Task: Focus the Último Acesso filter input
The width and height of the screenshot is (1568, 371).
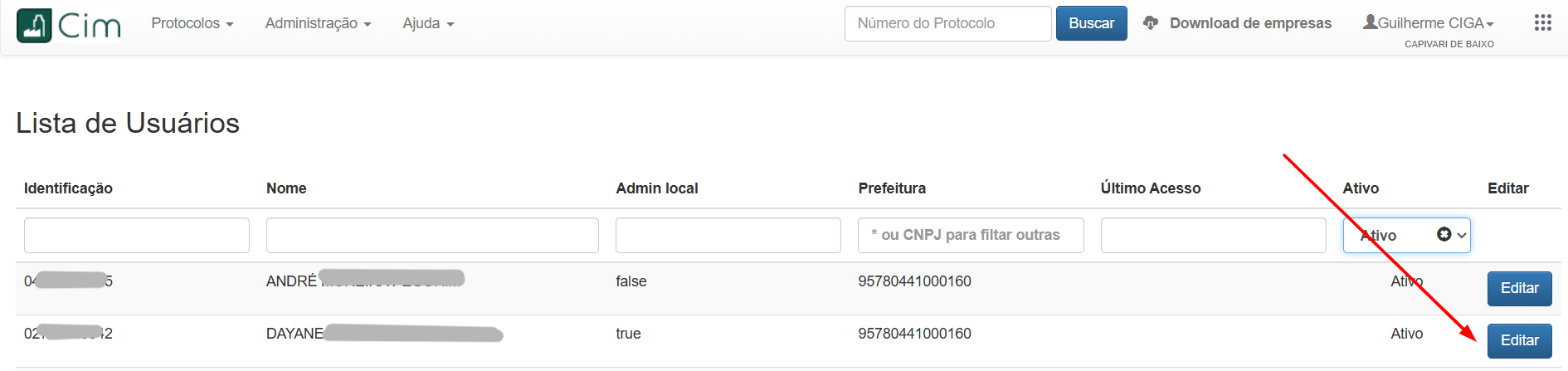Action: pyautogui.click(x=1213, y=235)
